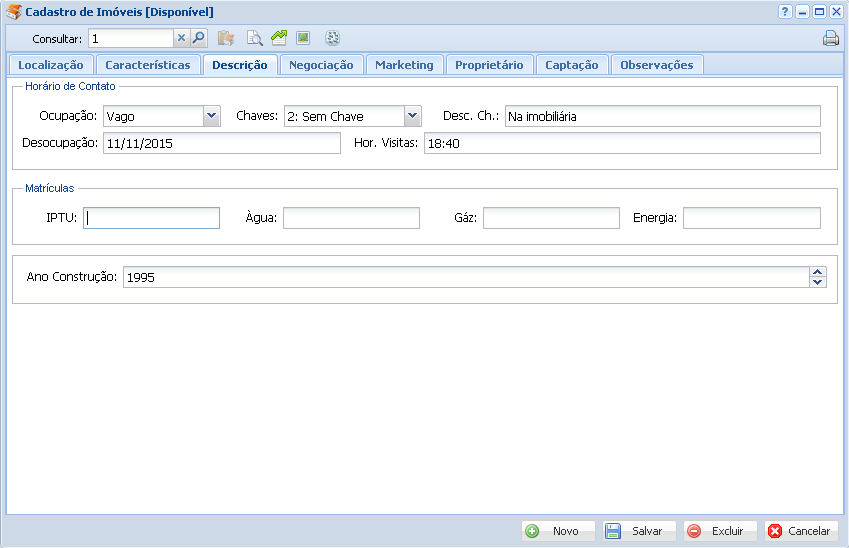Switch to the Localização tab
This screenshot has height=548, width=849.
point(51,65)
